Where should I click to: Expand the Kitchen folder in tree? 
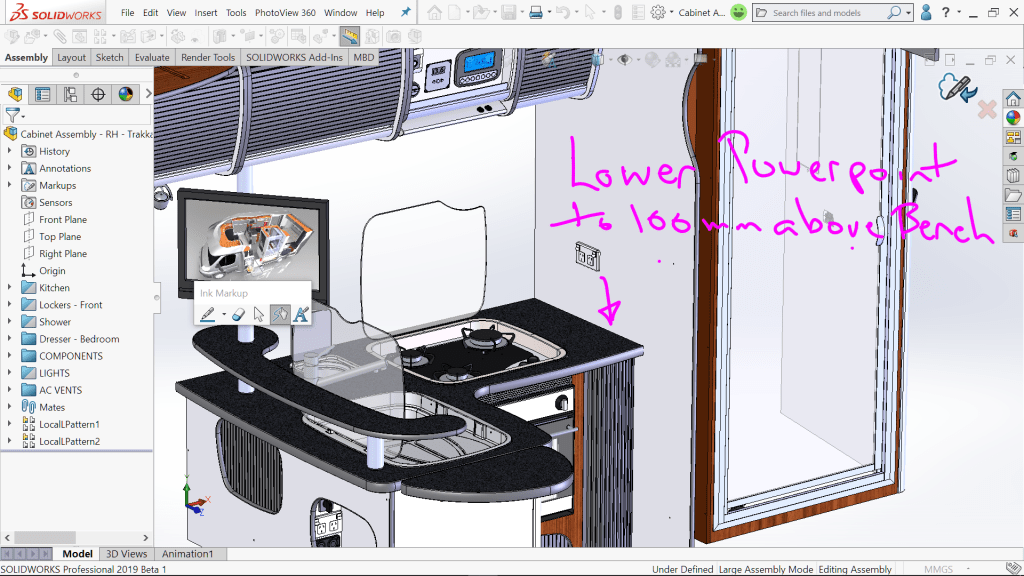point(10,288)
